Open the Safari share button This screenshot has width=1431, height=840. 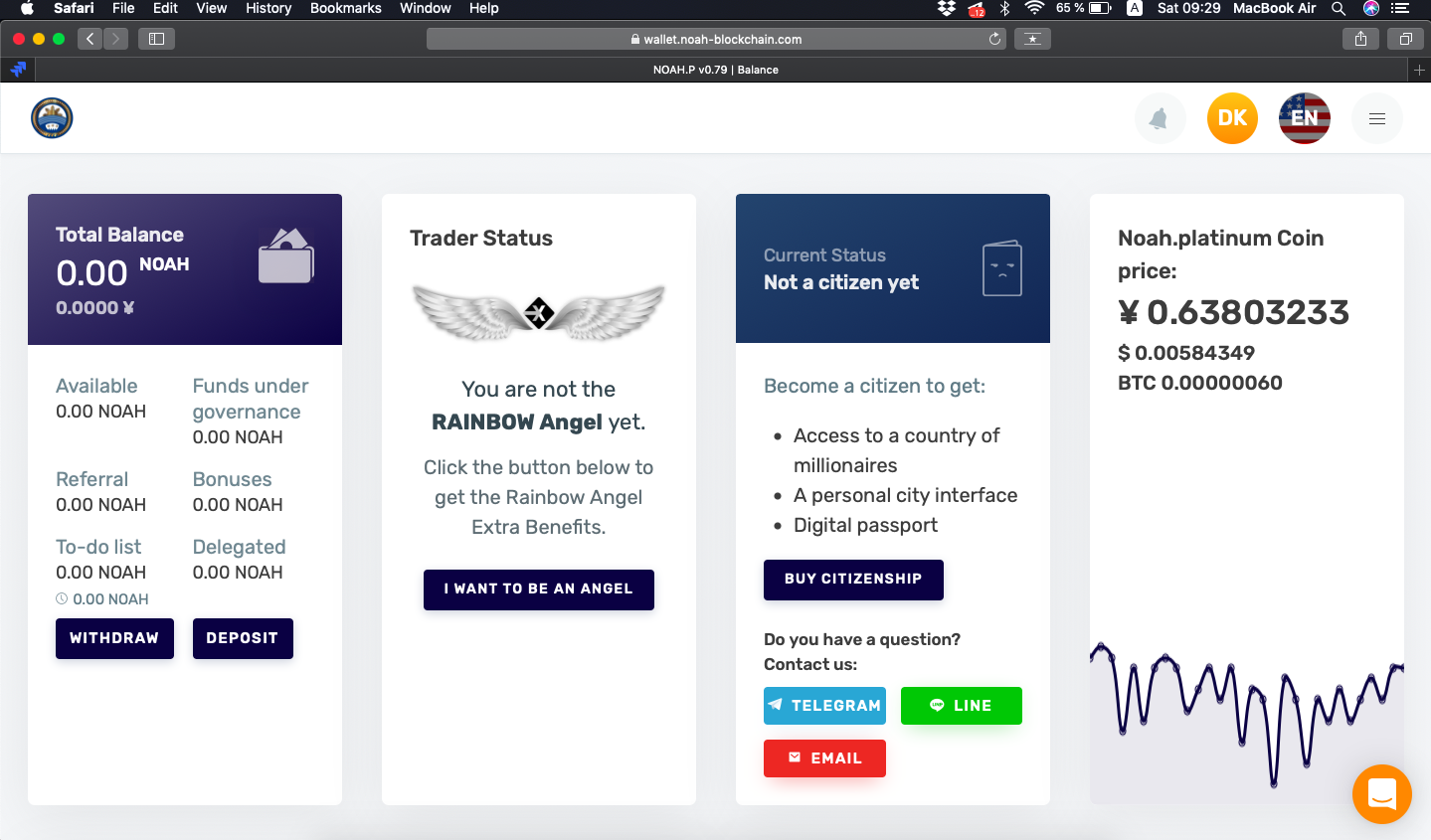tap(1360, 39)
